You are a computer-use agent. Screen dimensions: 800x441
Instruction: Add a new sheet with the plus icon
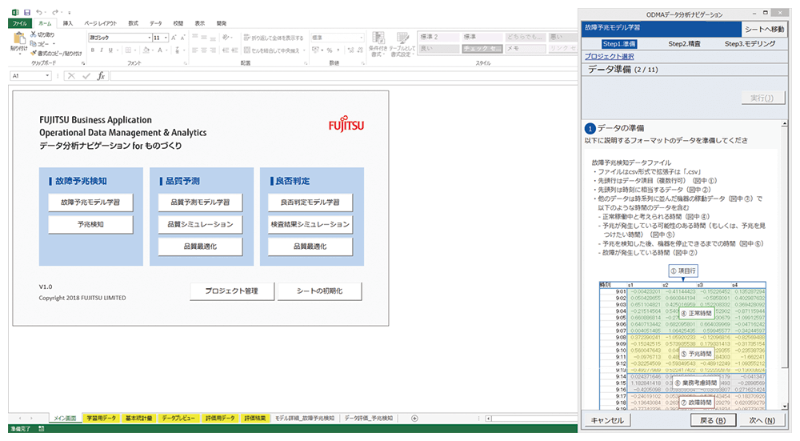414,418
